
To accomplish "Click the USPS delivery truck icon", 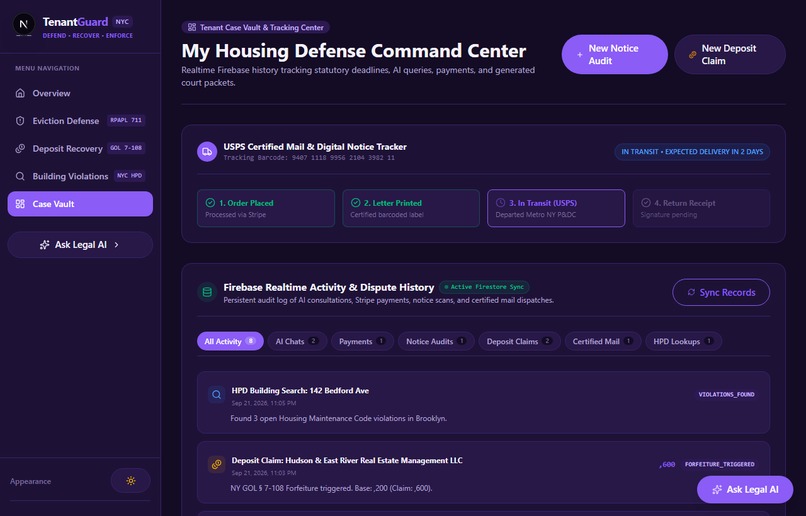I will point(207,152).
